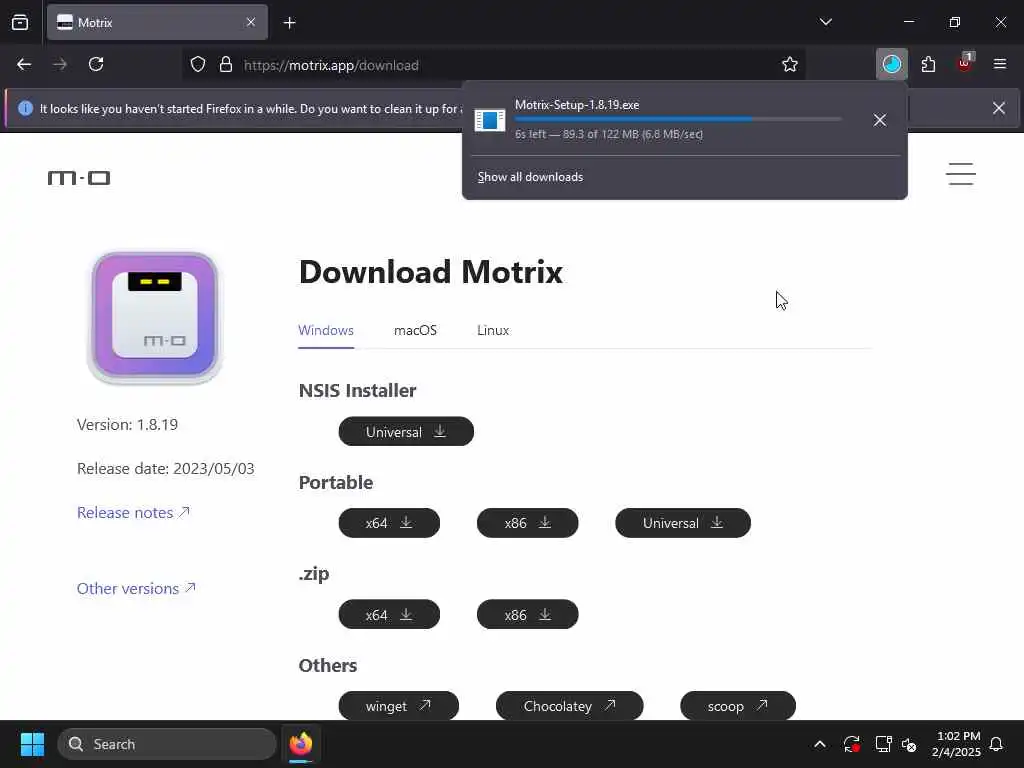The height and width of the screenshot is (768, 1024).
Task: Open the notification bell icon
Action: click(997, 744)
